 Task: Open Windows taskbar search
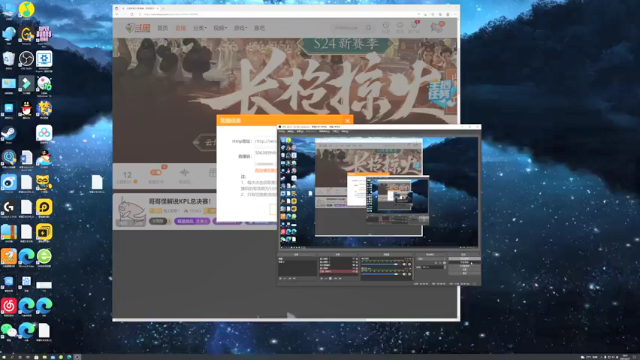[x=12, y=357]
